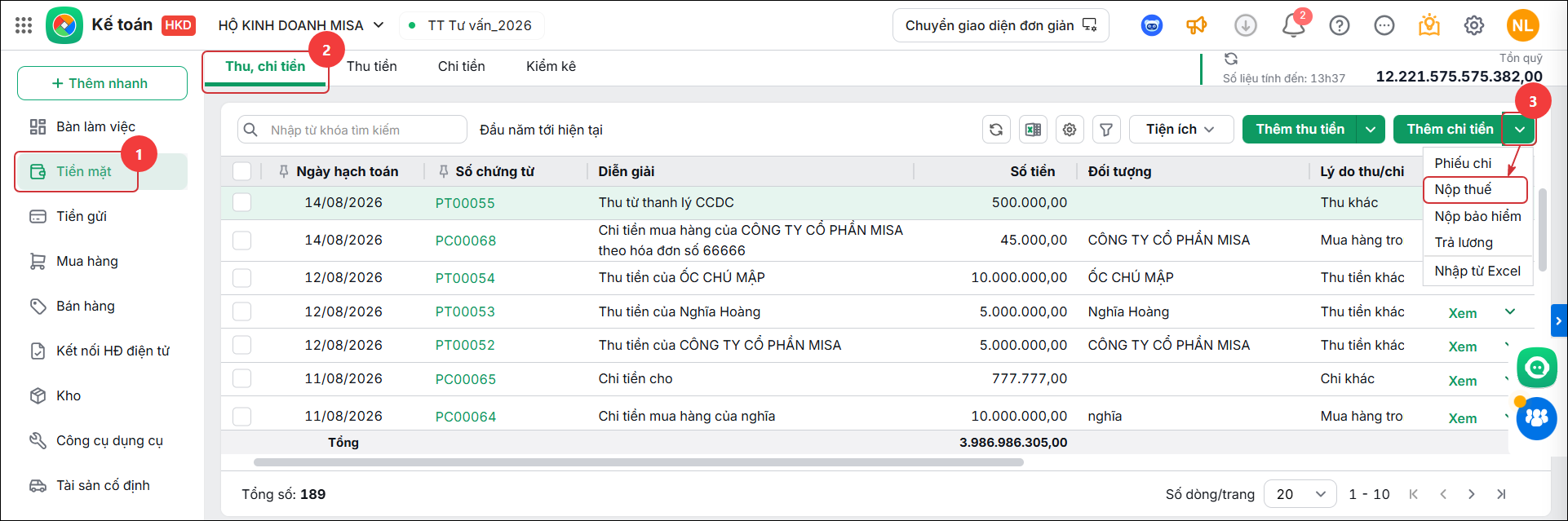Switch to Chi tiền tab
Viewport: 1568px width, 521px height.
click(x=462, y=66)
